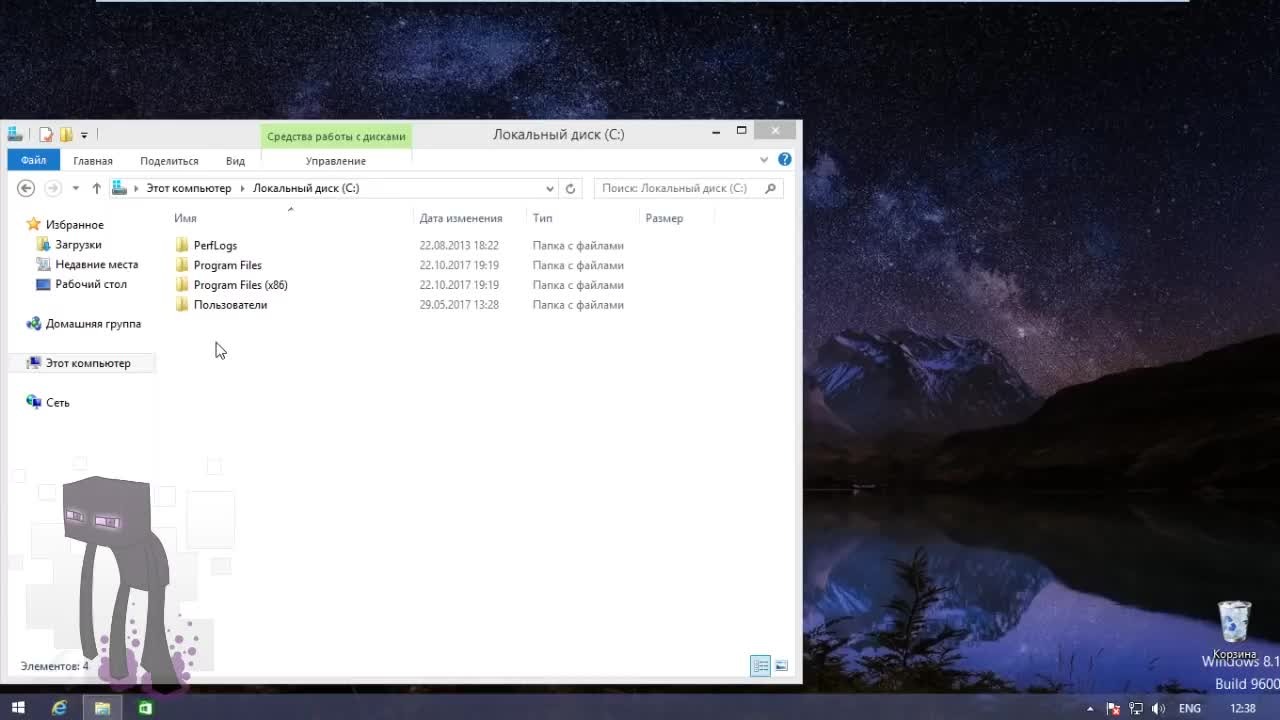The width and height of the screenshot is (1280, 720).
Task: Switch to large thumbnails view
Action: pos(781,666)
